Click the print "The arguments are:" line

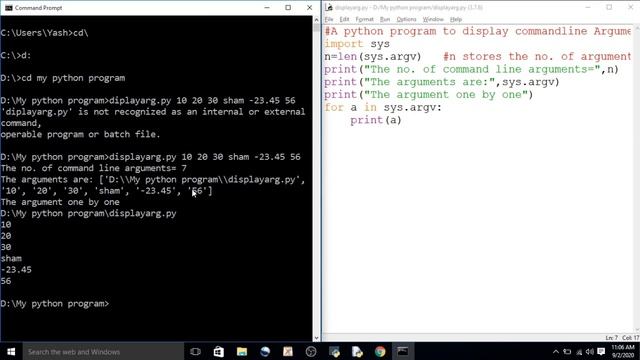[x=442, y=82]
